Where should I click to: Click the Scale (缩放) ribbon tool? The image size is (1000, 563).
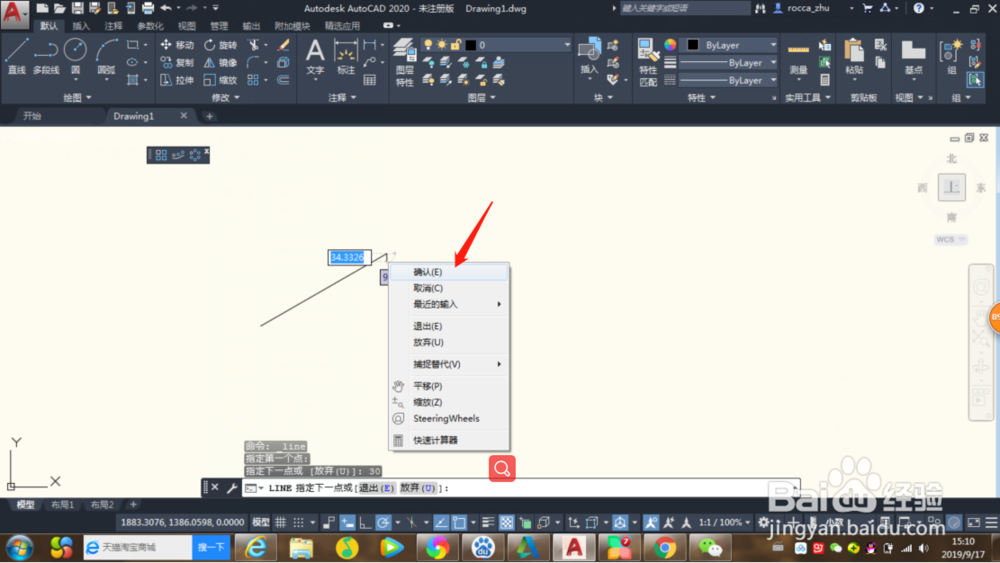coord(220,80)
